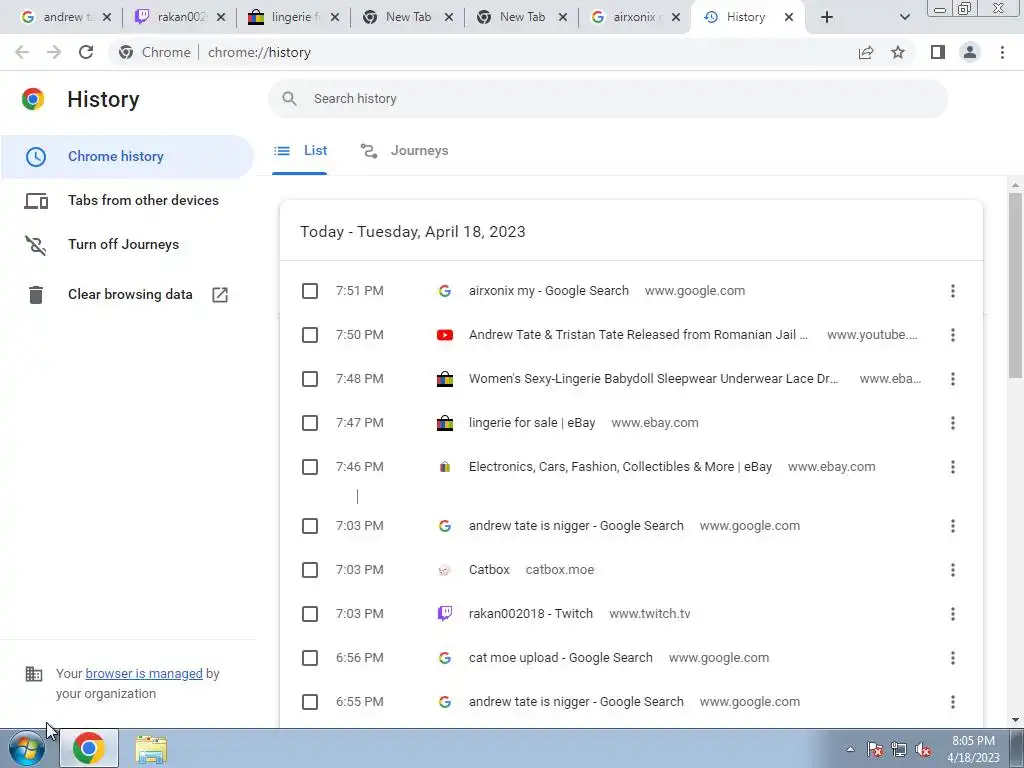Viewport: 1024px width, 768px height.
Task: Click the Search history field
Action: 608,99
